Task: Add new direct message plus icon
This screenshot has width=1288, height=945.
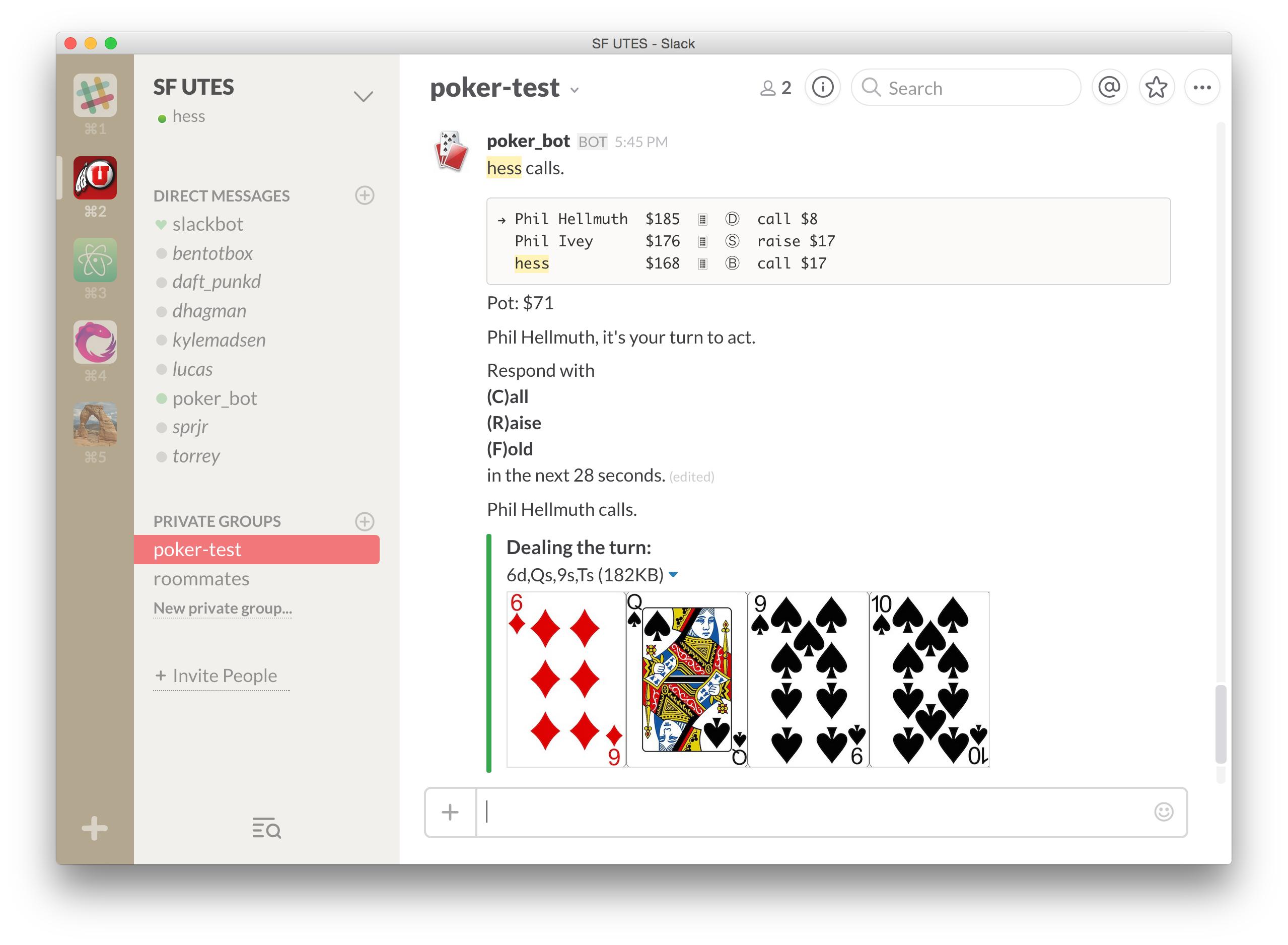Action: point(364,195)
